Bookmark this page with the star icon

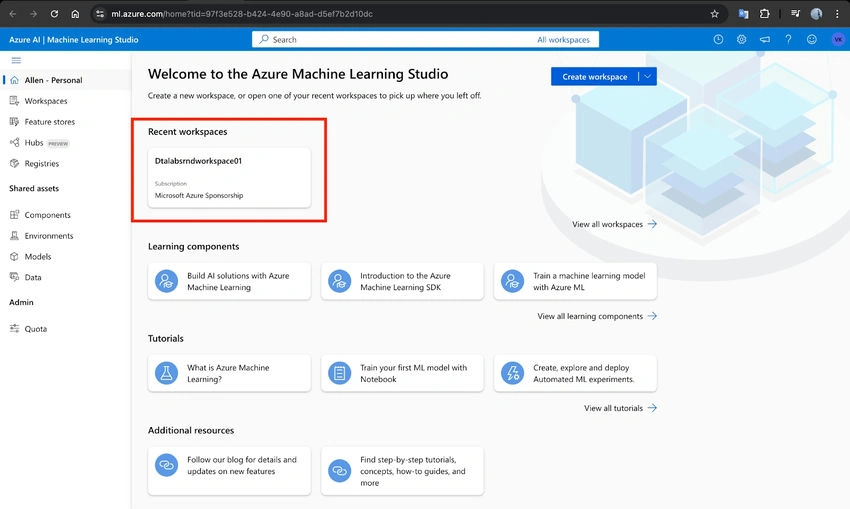click(x=714, y=14)
